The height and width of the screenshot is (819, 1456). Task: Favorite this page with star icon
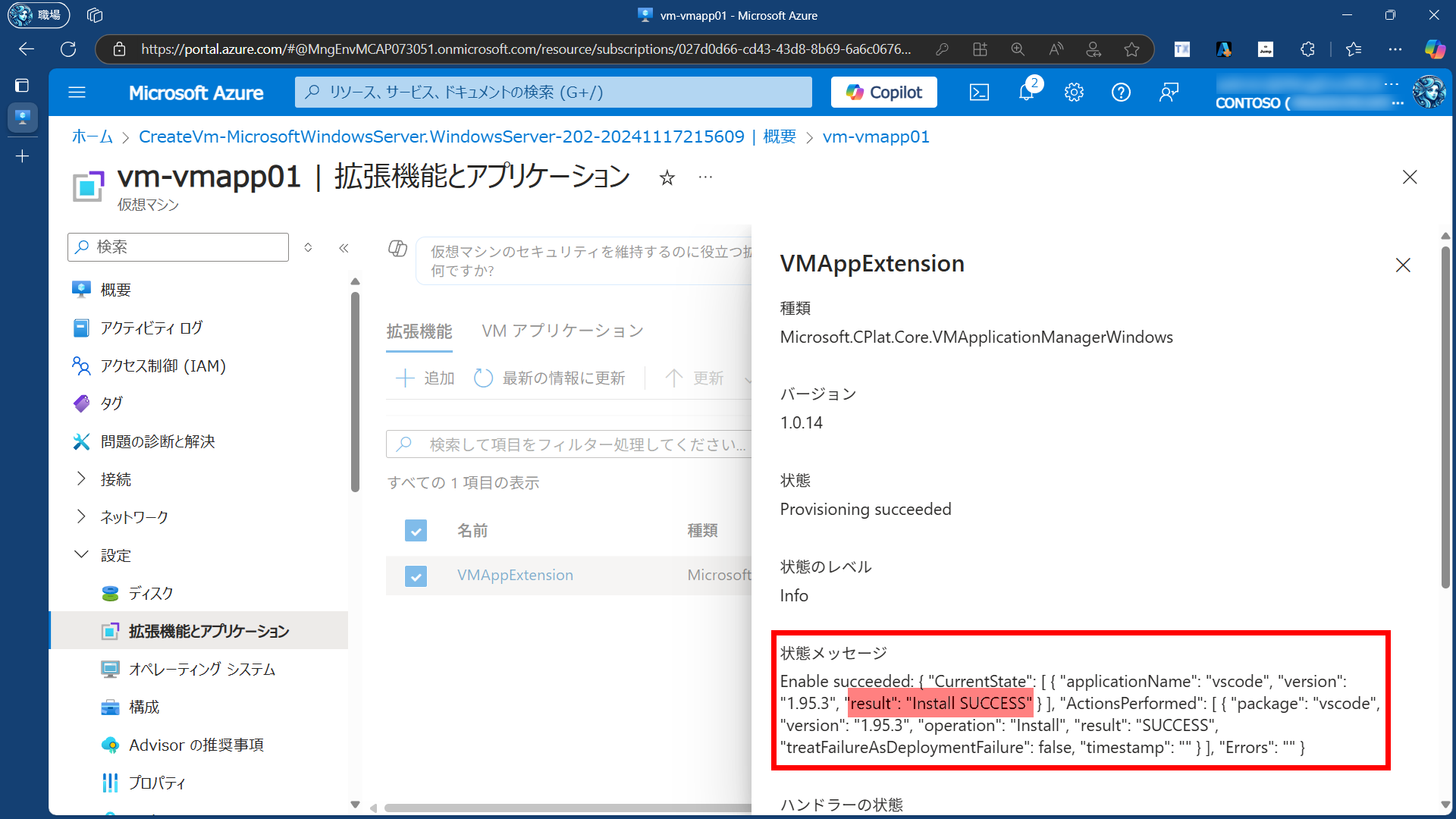(667, 177)
